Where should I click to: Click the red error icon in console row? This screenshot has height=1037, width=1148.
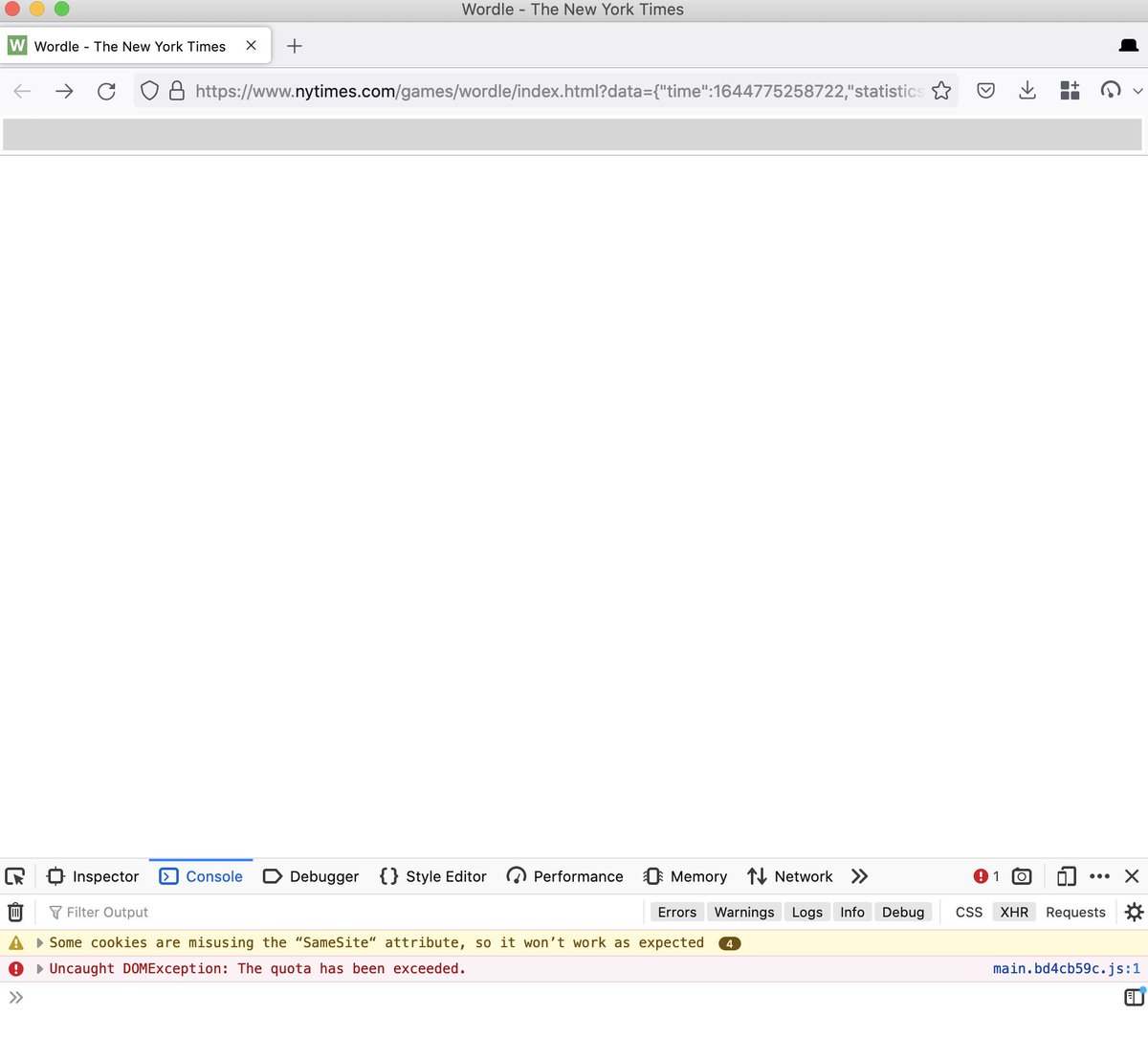[15, 968]
